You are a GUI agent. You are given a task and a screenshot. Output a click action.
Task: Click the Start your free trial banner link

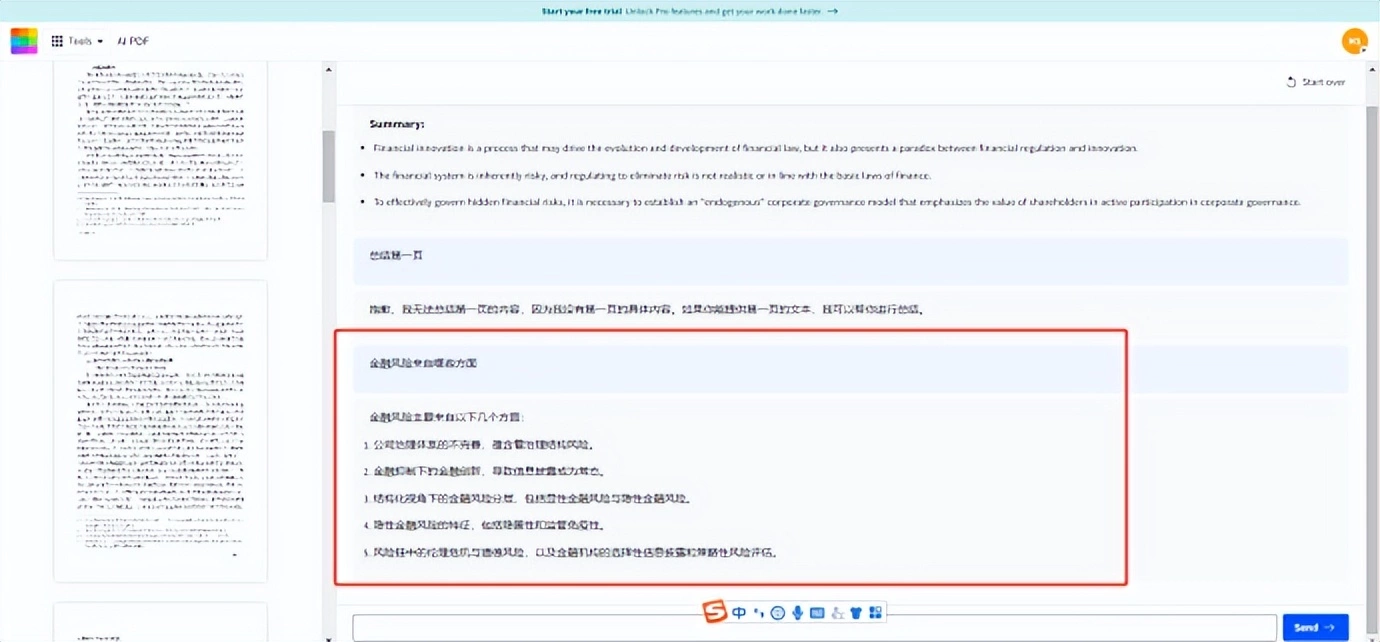tap(689, 11)
